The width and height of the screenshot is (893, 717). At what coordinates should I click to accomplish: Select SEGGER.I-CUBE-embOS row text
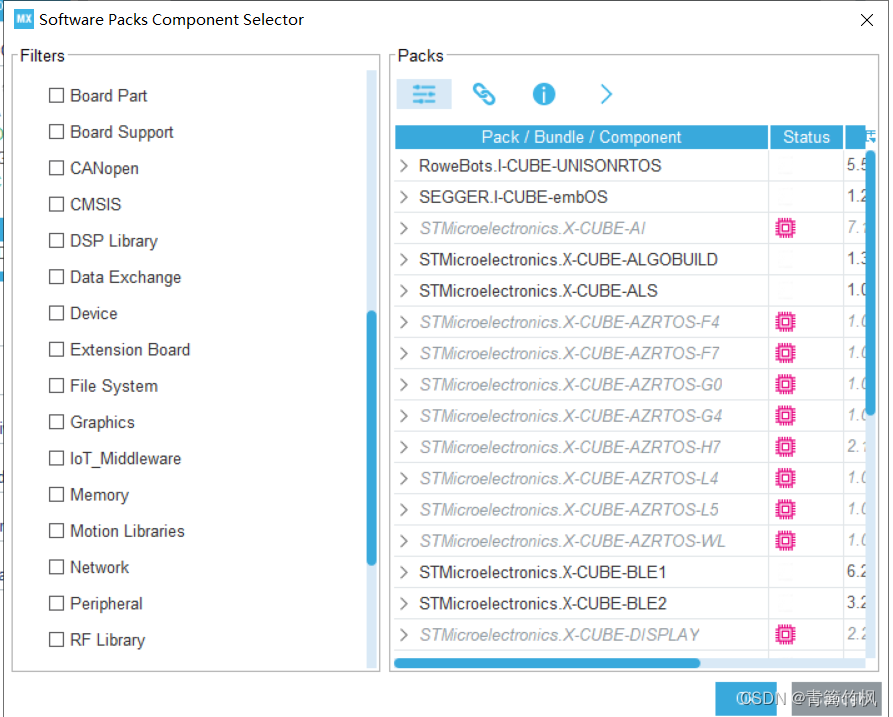(513, 197)
